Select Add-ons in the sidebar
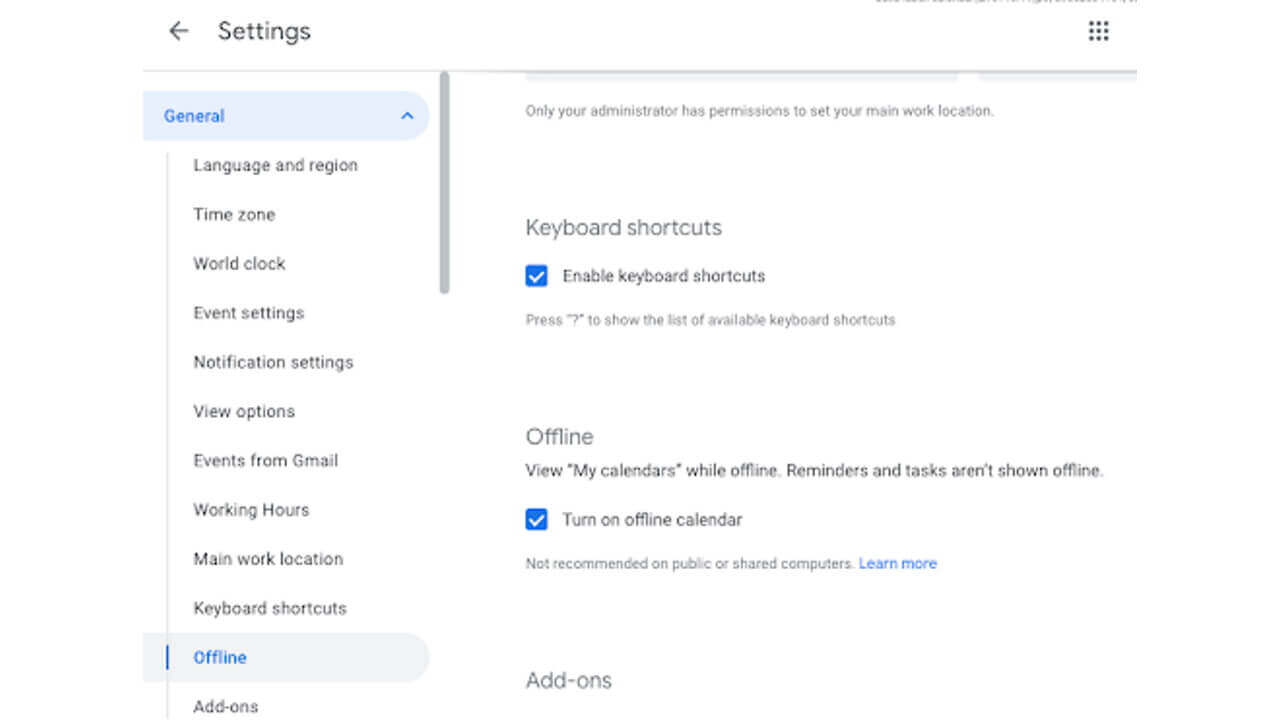 pyautogui.click(x=225, y=706)
